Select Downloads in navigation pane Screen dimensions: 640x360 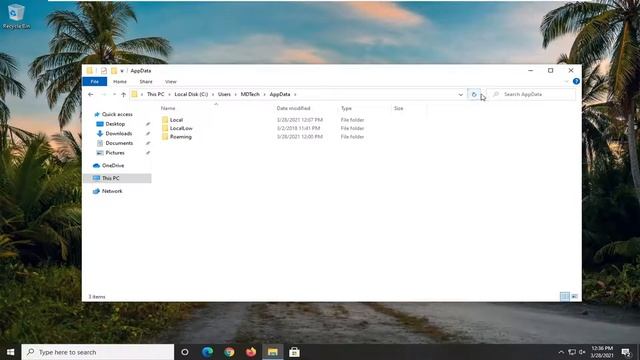[x=118, y=133]
